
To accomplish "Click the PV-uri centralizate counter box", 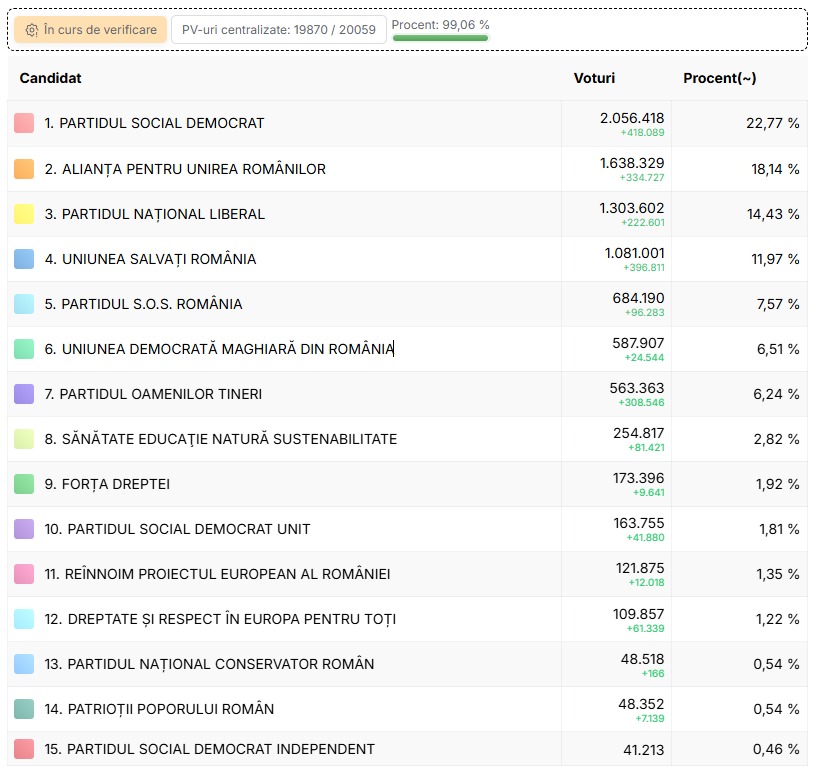I will tap(278, 30).
